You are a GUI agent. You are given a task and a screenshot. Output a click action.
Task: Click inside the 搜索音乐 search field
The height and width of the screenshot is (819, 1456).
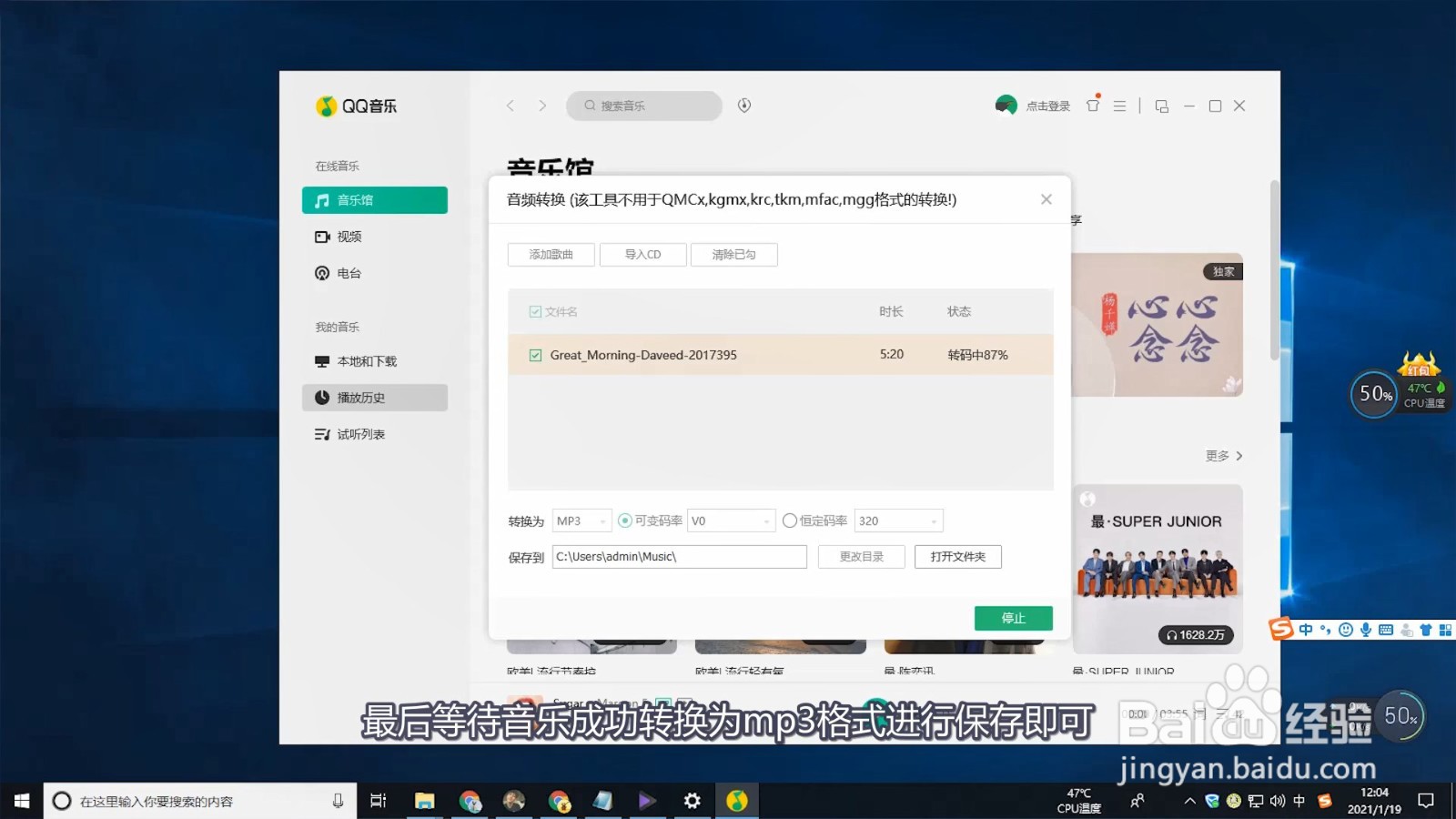click(646, 106)
